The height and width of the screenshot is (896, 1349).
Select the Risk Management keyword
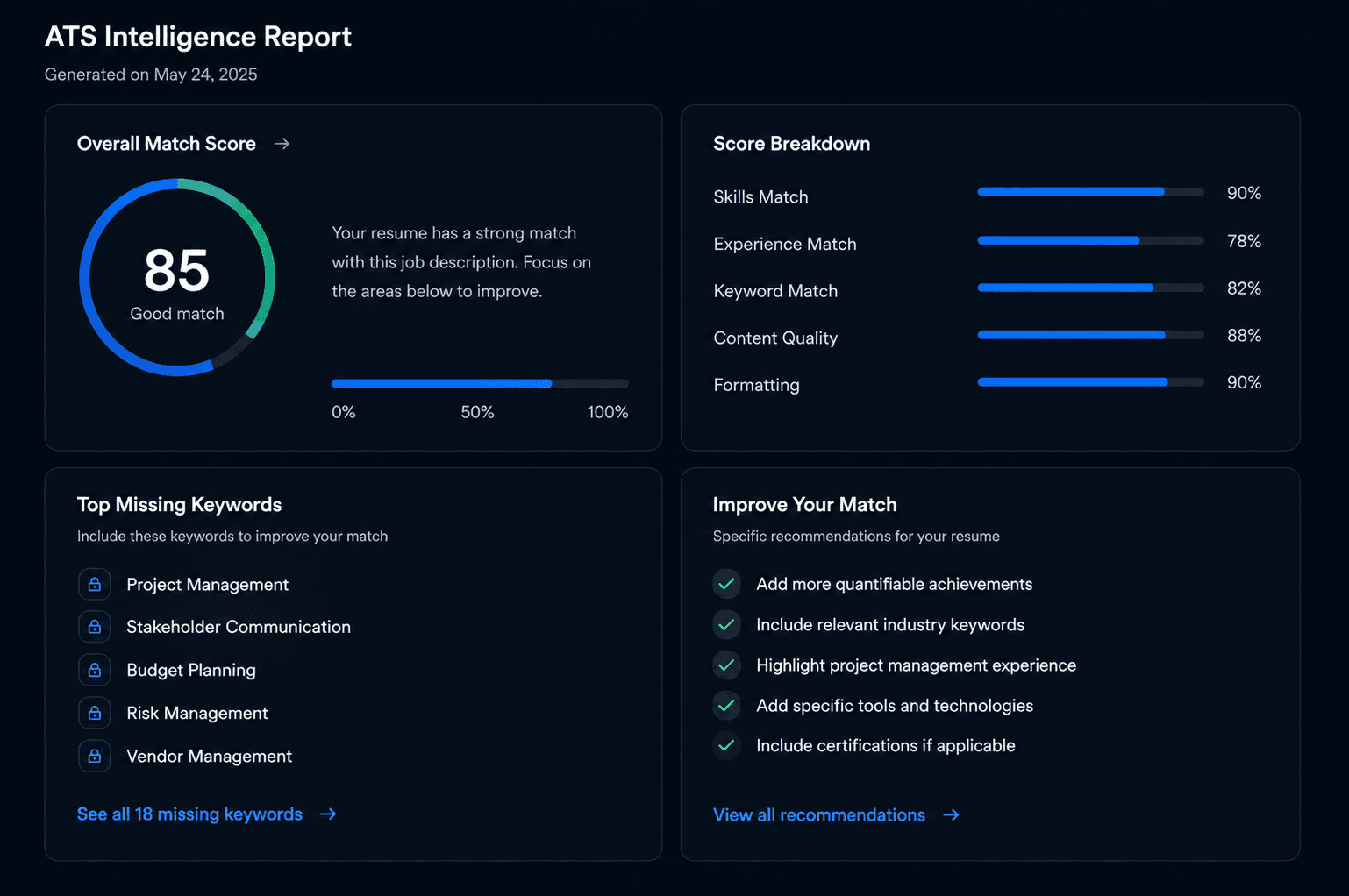[x=197, y=713]
